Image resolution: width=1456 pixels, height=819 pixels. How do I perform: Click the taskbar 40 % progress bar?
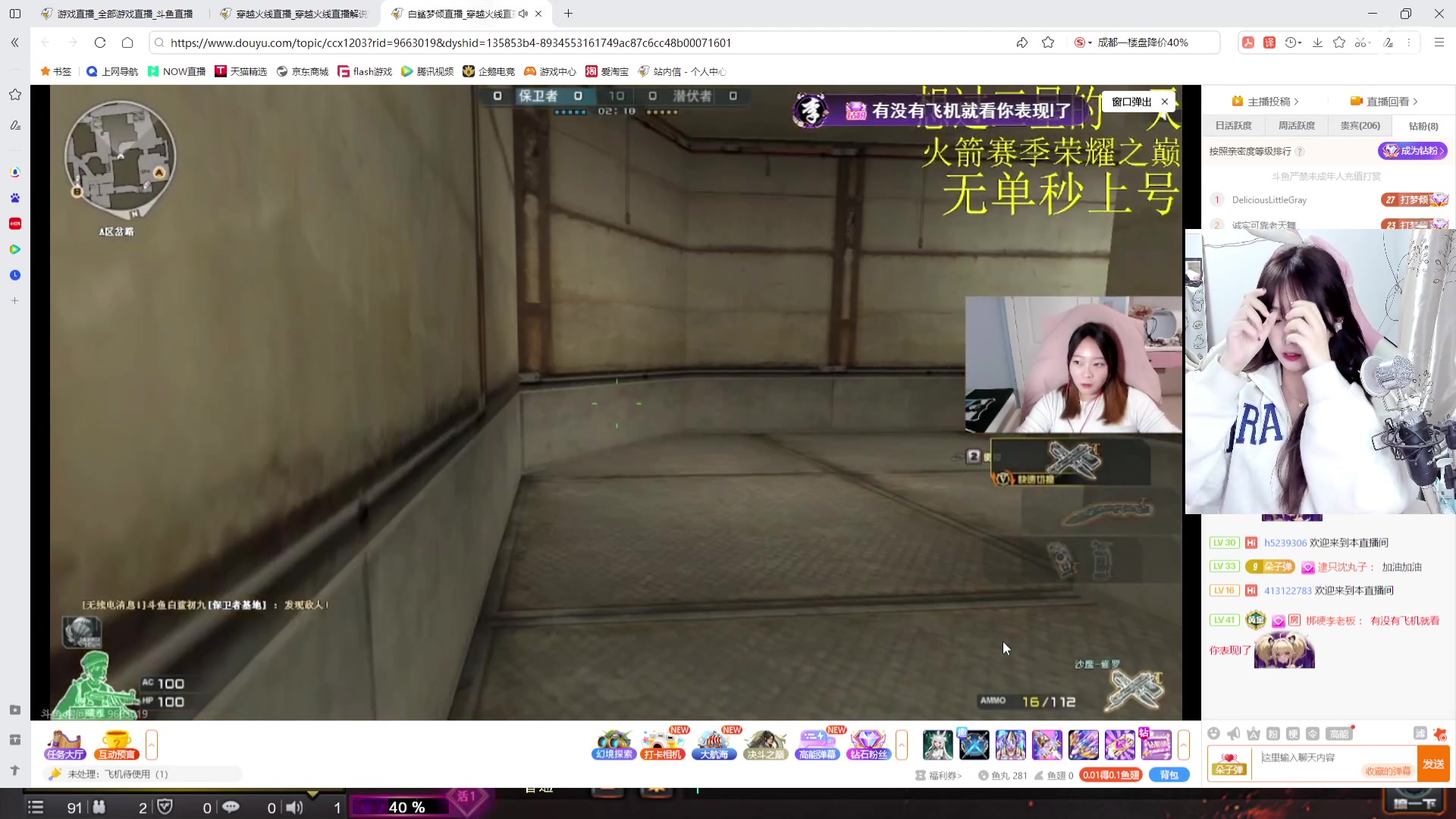point(406,808)
